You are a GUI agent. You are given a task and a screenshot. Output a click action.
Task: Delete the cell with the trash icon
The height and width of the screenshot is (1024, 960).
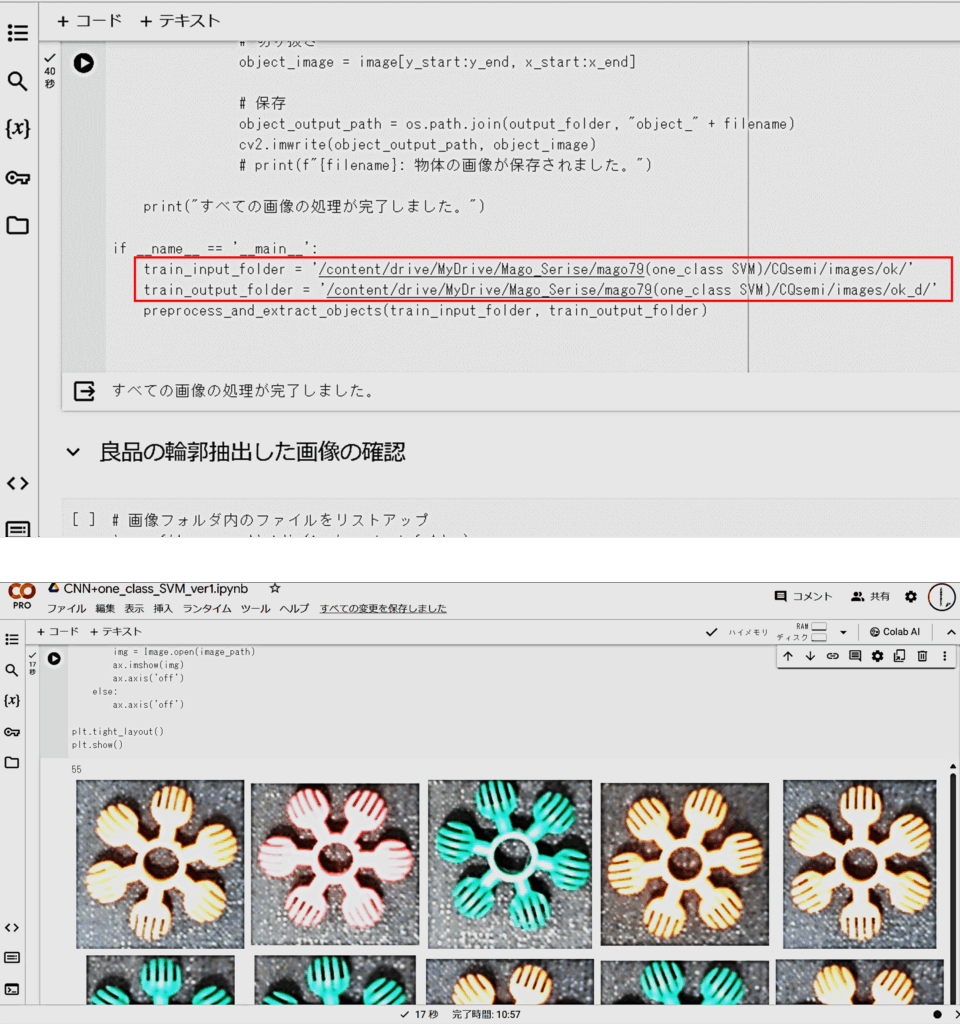(x=922, y=656)
